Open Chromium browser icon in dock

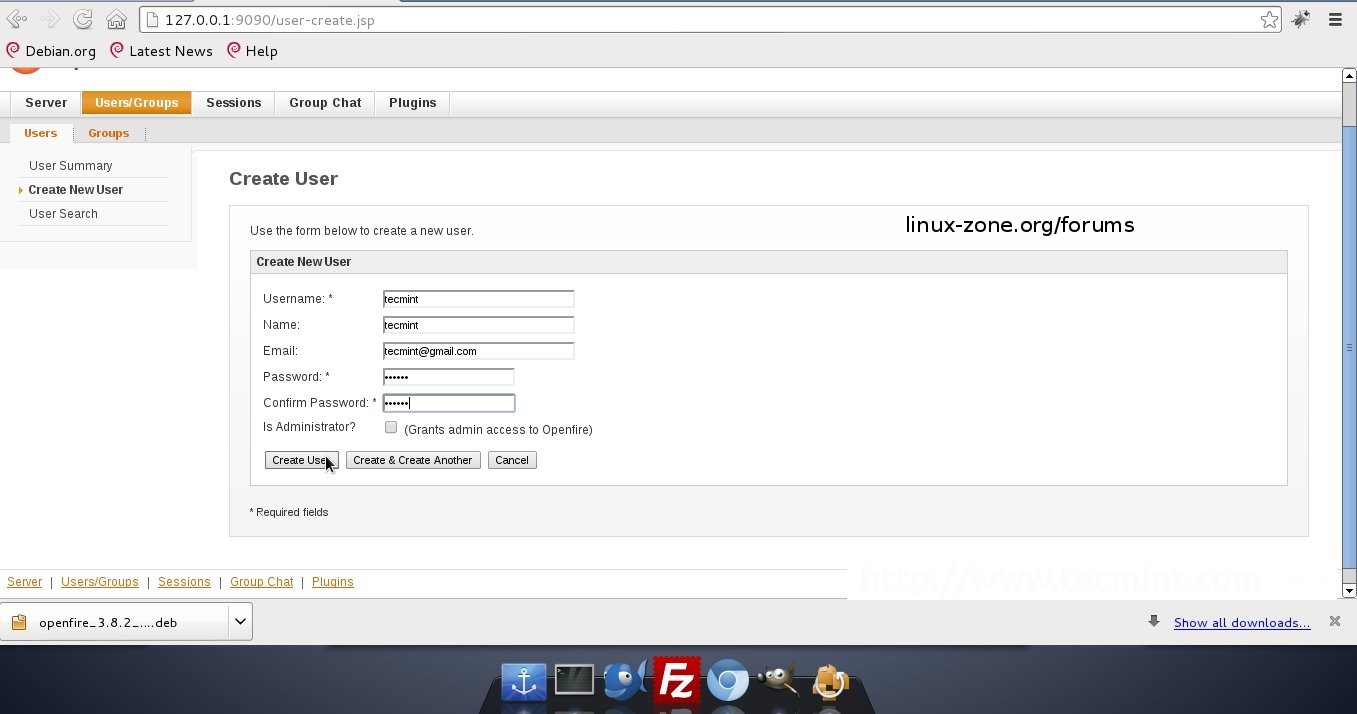click(x=727, y=681)
